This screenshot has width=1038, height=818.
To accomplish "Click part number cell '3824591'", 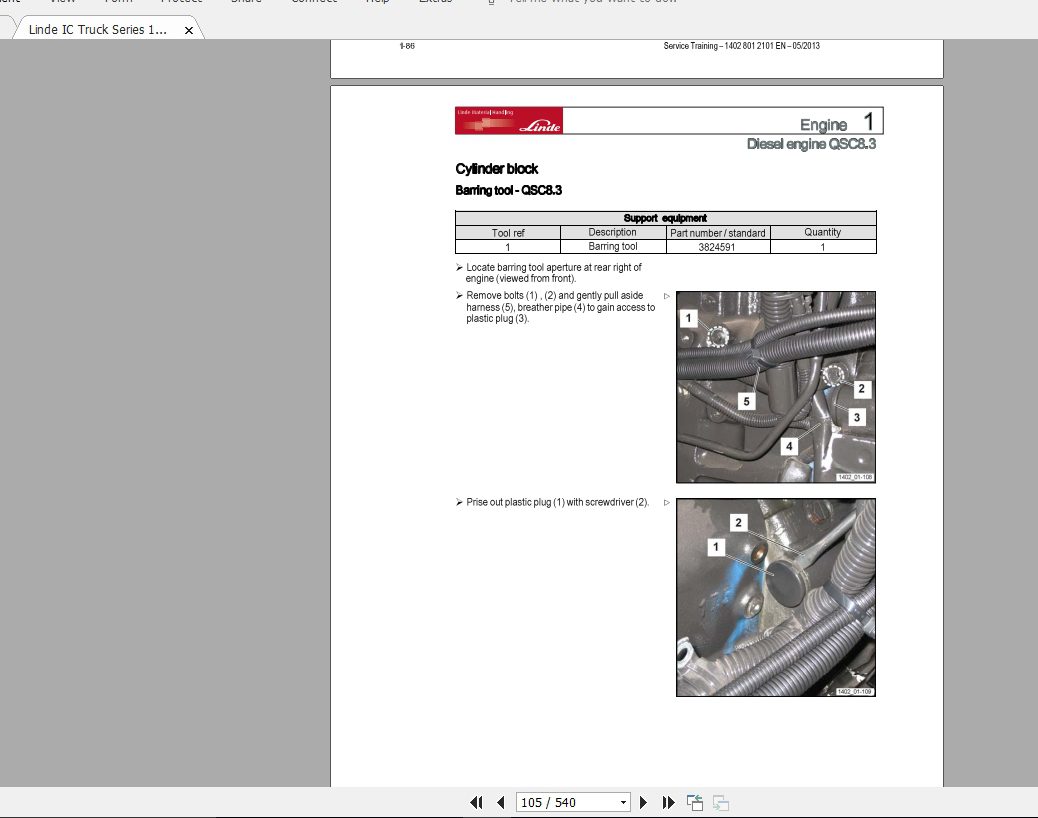I will 717,247.
